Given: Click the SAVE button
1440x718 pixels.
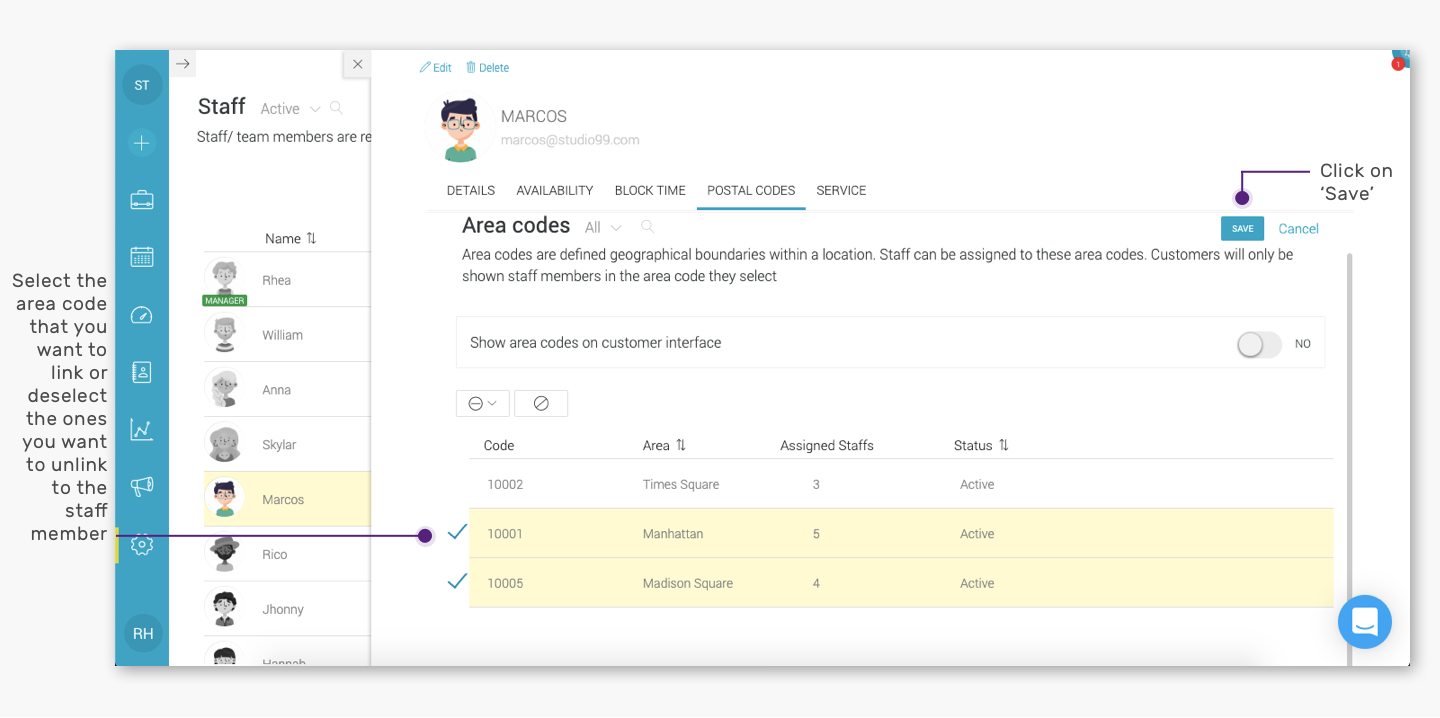Looking at the screenshot, I should tap(1242, 229).
